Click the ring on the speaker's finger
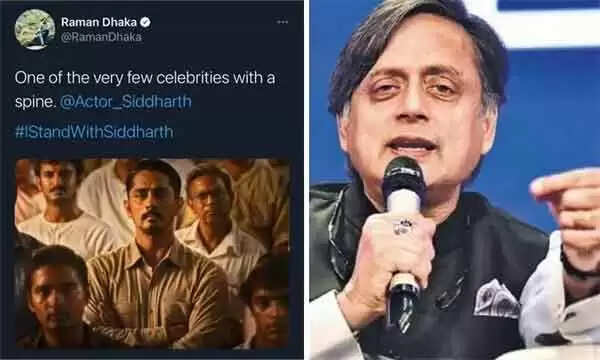Screen dimensions: 600x360 tap(403, 226)
